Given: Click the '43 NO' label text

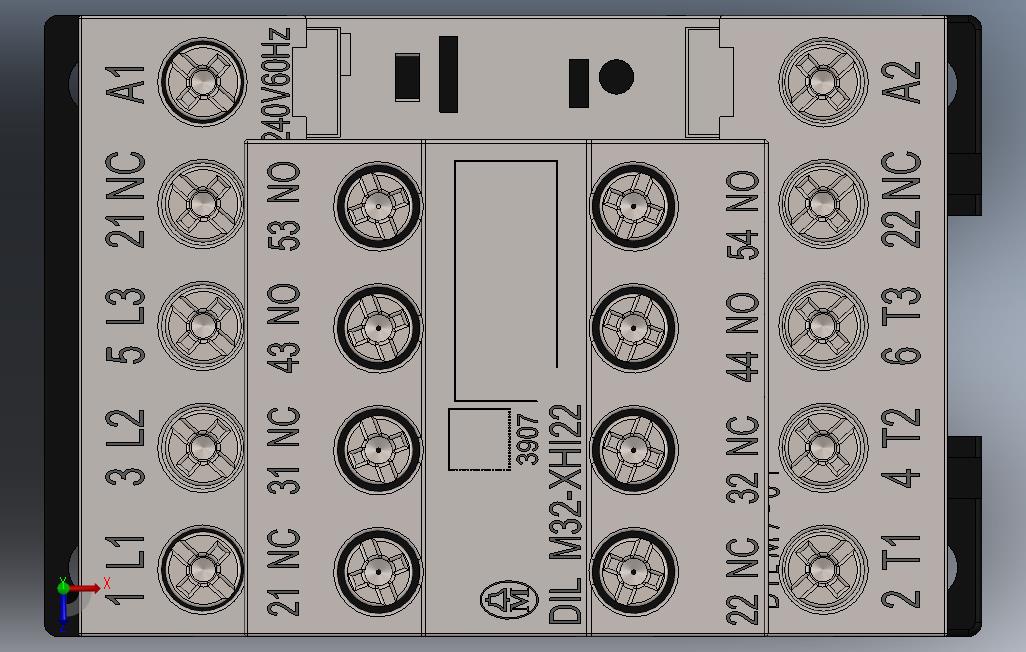Looking at the screenshot, I should [x=285, y=328].
